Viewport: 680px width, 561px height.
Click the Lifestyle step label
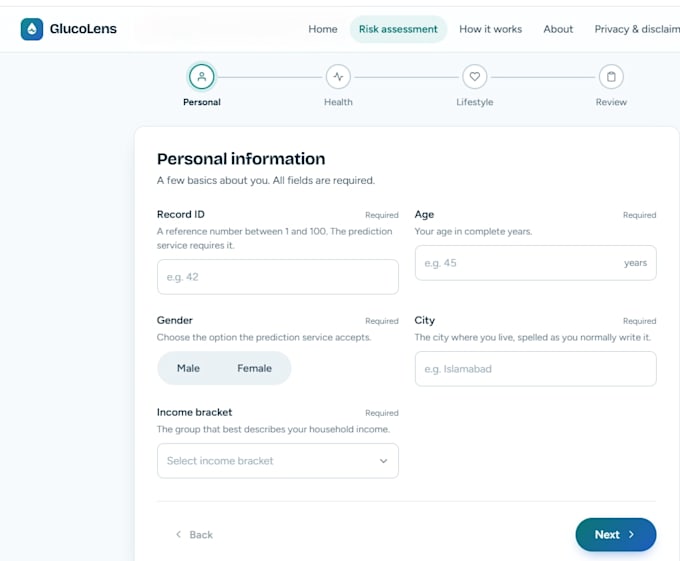(x=475, y=102)
